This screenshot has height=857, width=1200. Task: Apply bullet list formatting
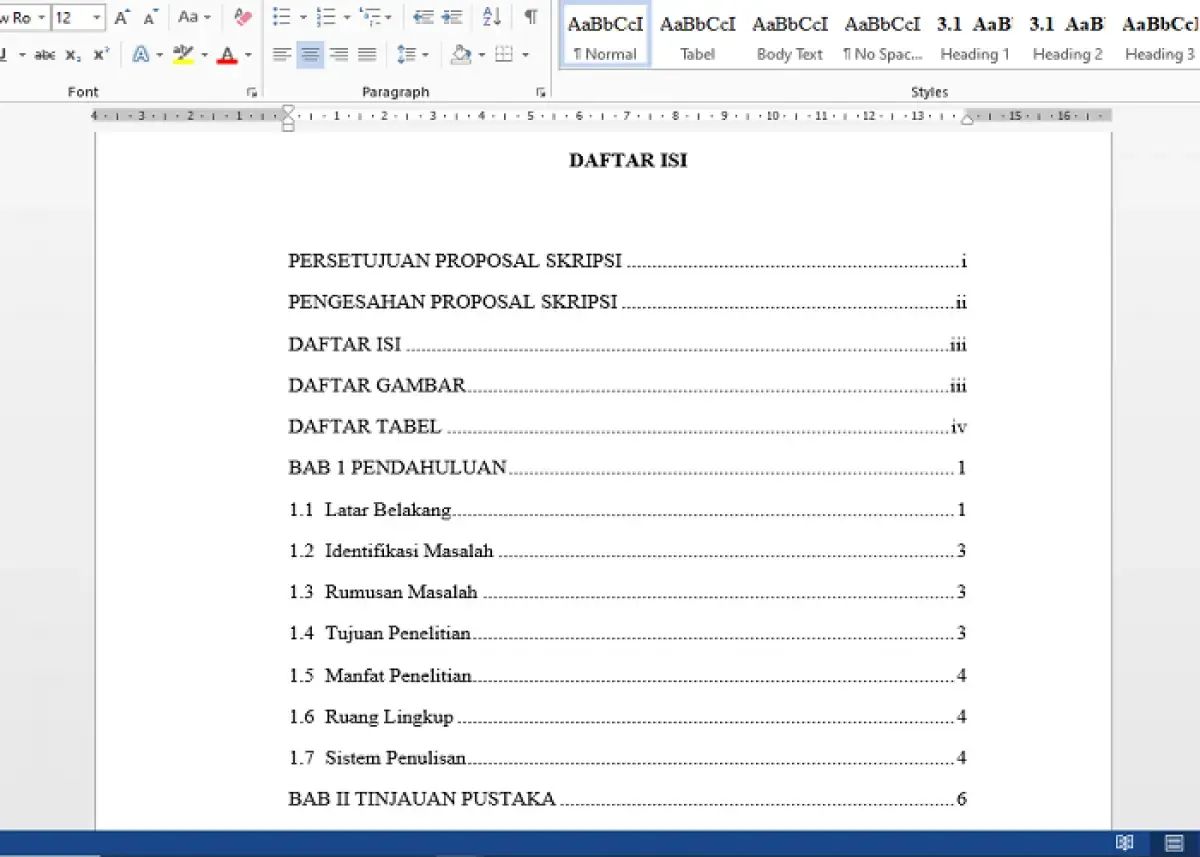(282, 17)
